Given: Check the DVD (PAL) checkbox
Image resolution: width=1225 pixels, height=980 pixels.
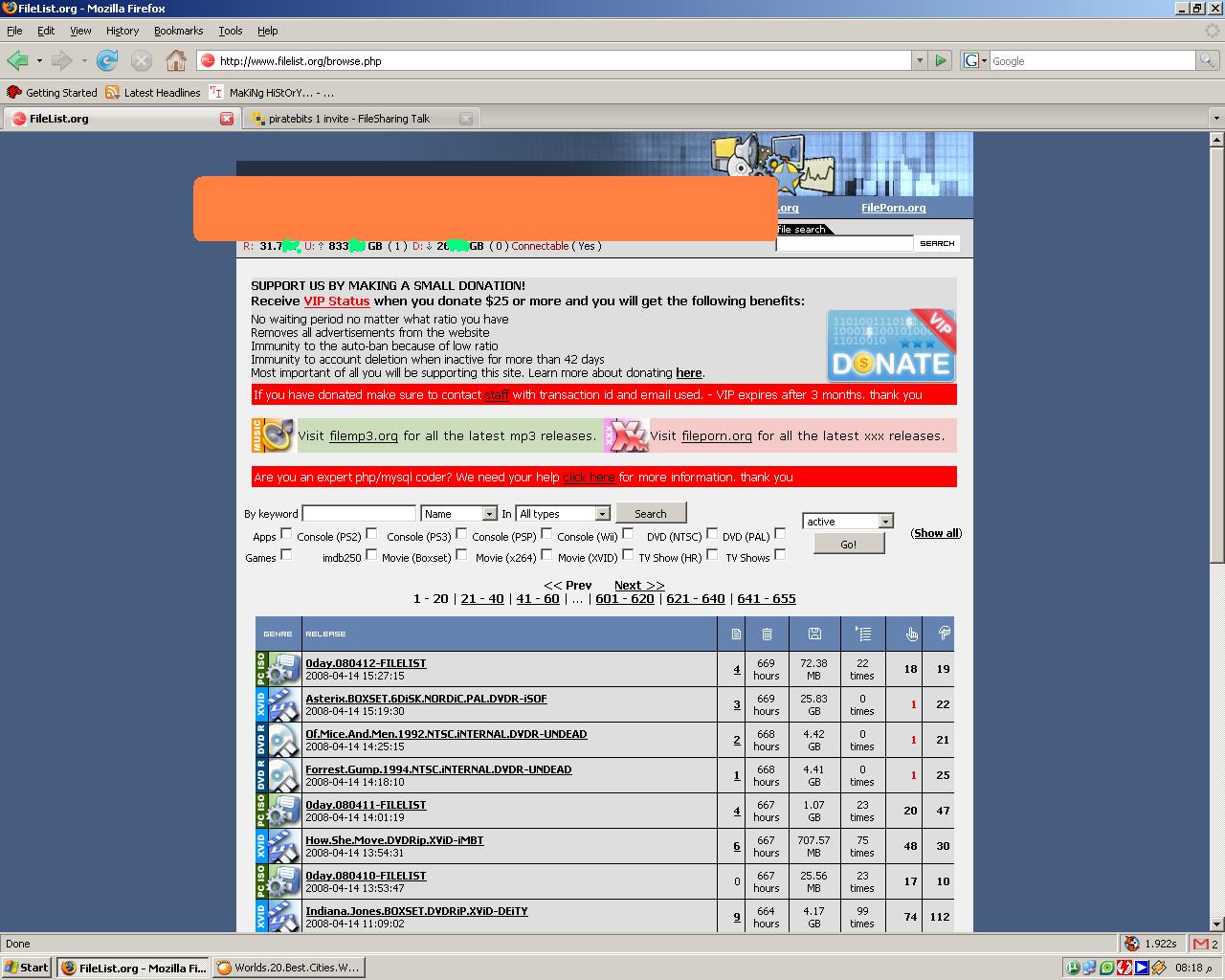Looking at the screenshot, I should (780, 534).
